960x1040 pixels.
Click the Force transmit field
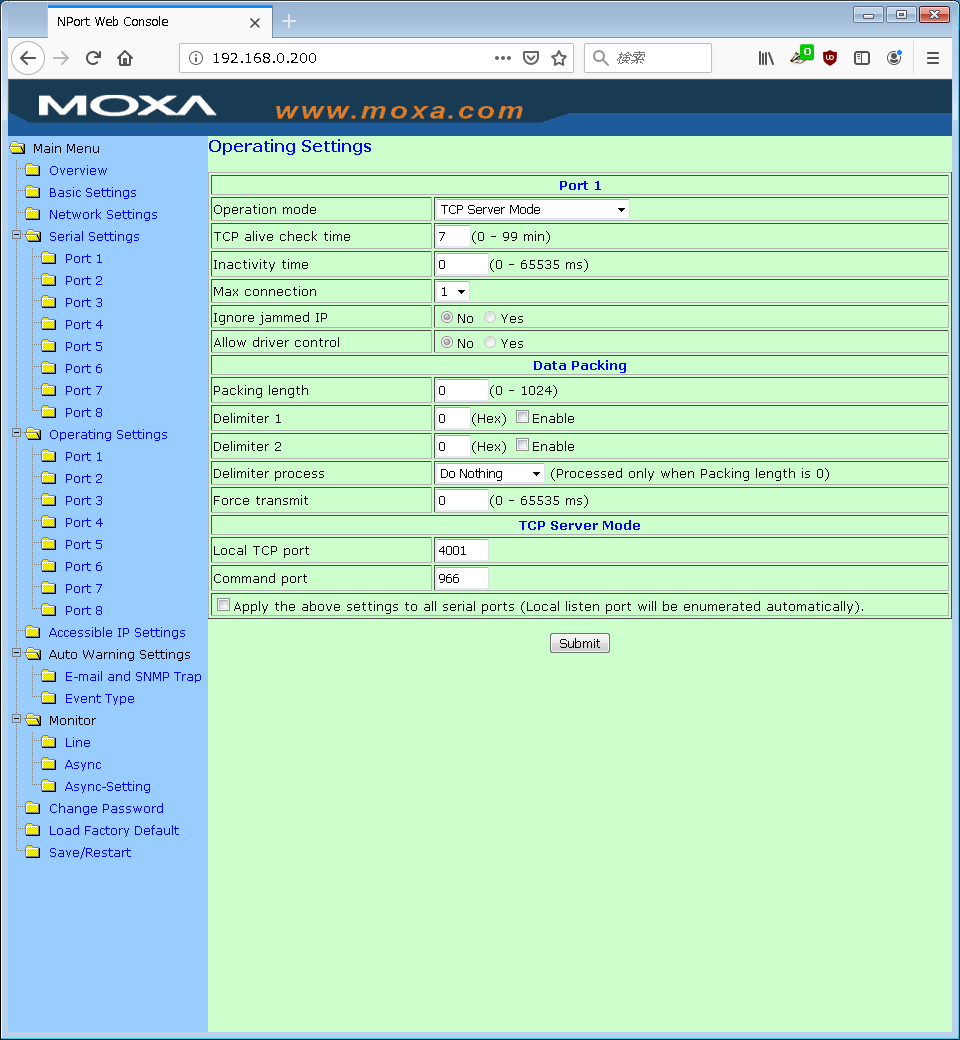461,501
